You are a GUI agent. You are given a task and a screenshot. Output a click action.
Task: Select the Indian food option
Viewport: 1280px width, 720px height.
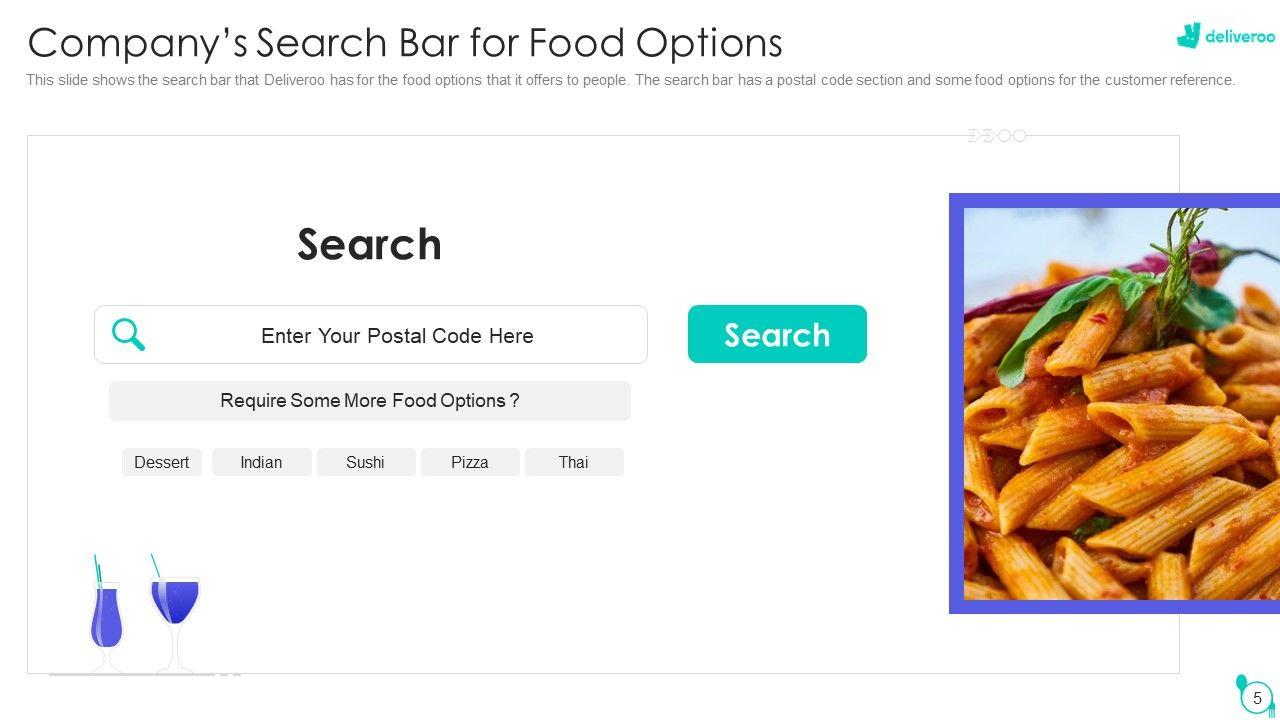point(261,462)
